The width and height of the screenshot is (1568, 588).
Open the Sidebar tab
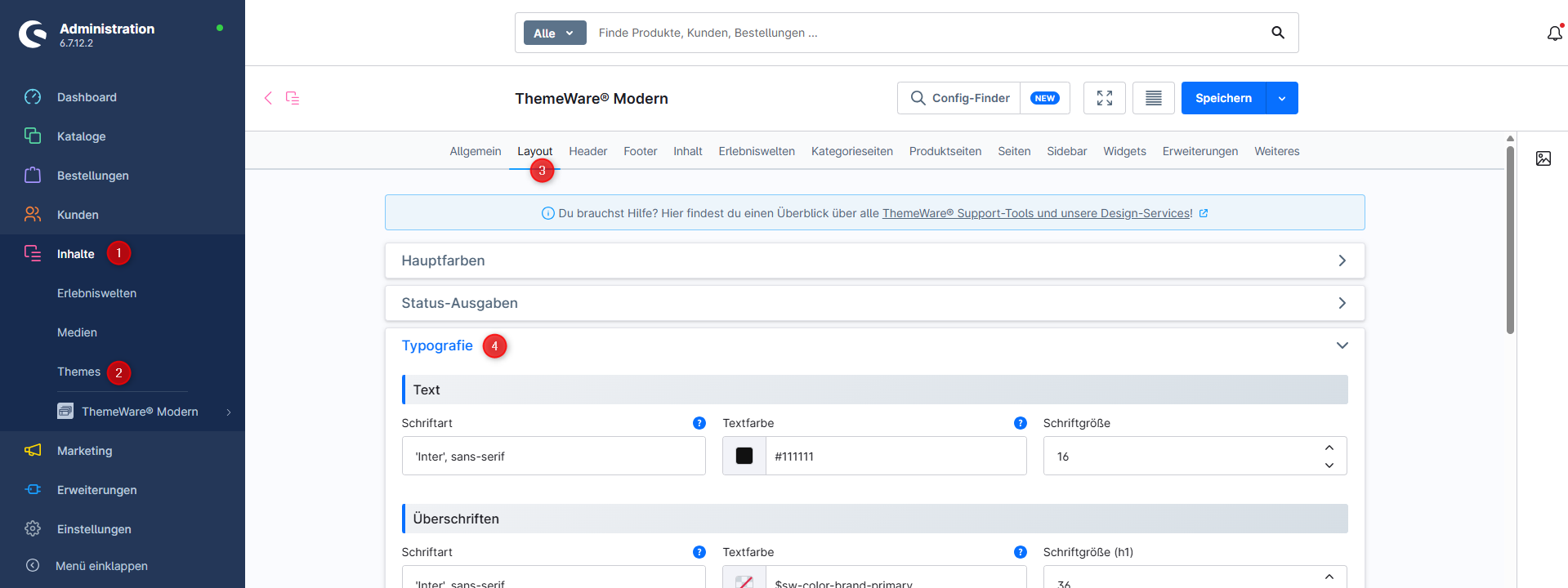[1067, 151]
